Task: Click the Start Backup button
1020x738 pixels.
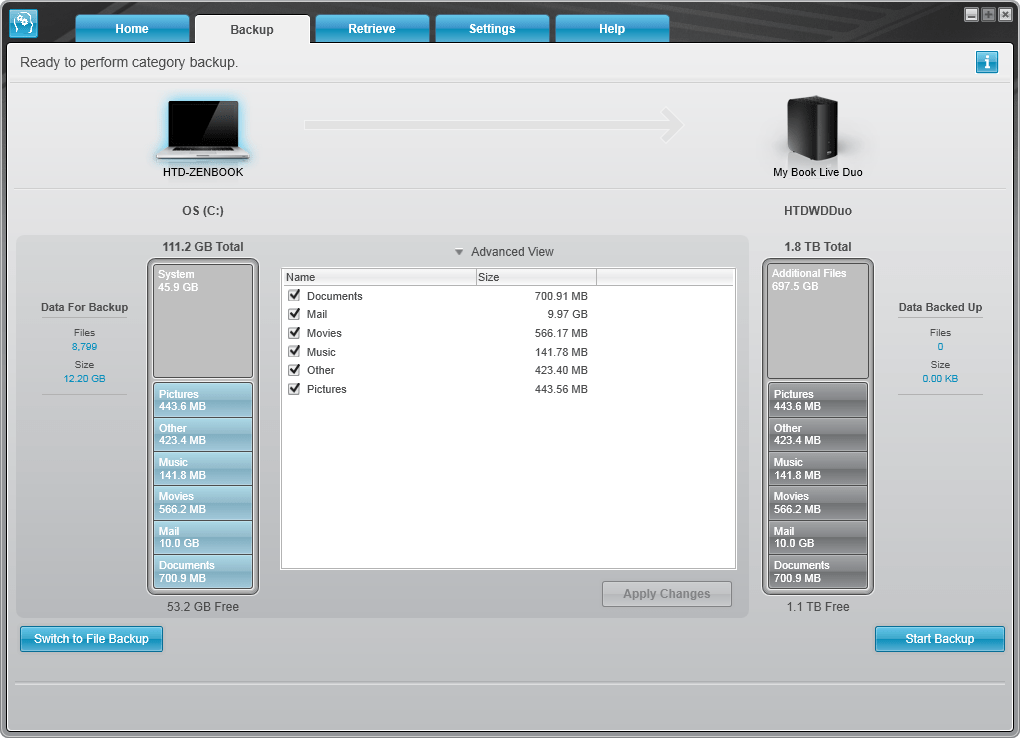Action: pyautogui.click(x=939, y=639)
